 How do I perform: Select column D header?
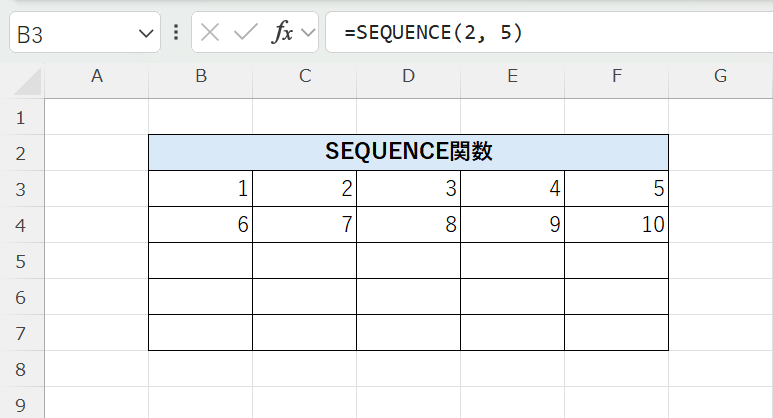point(408,76)
